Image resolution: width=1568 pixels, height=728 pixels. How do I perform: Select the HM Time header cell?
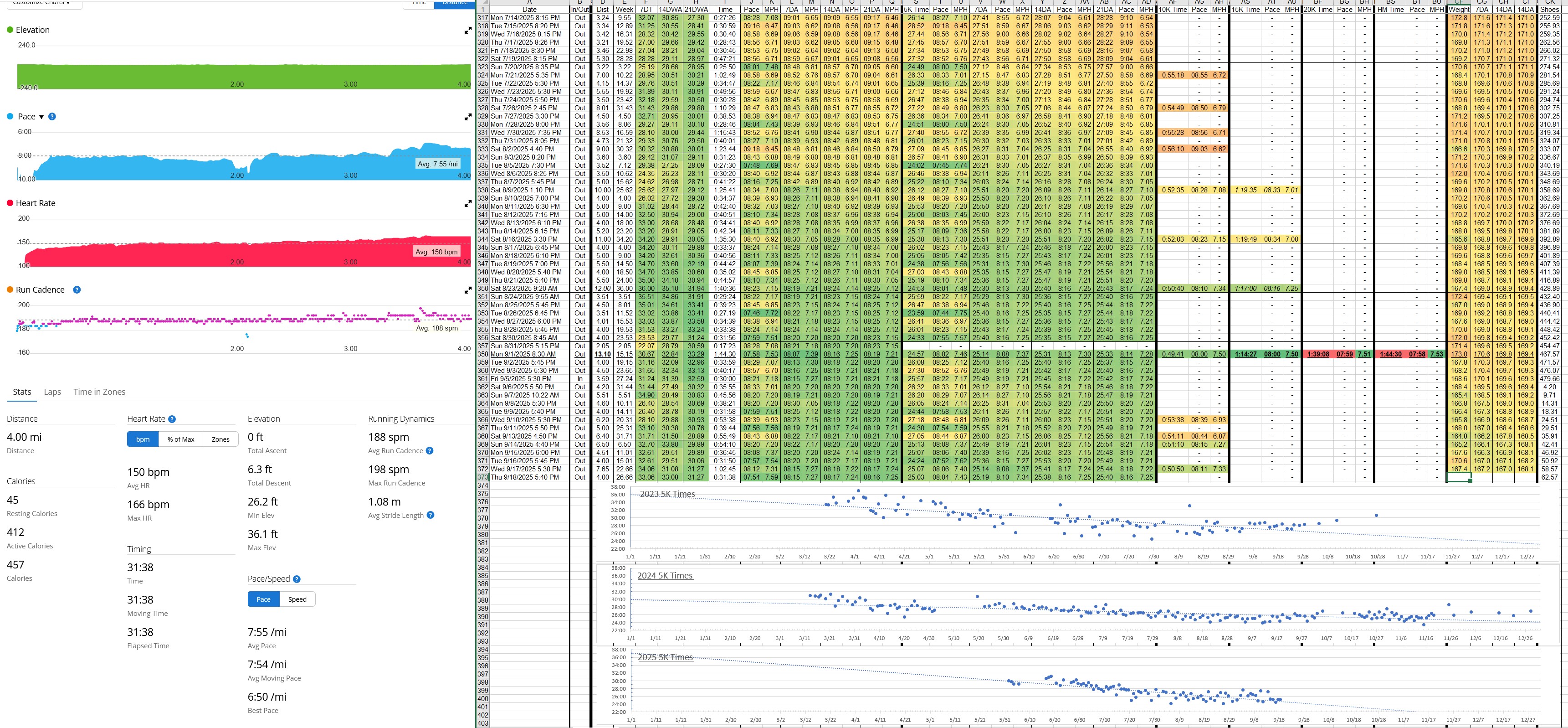pos(1391,10)
